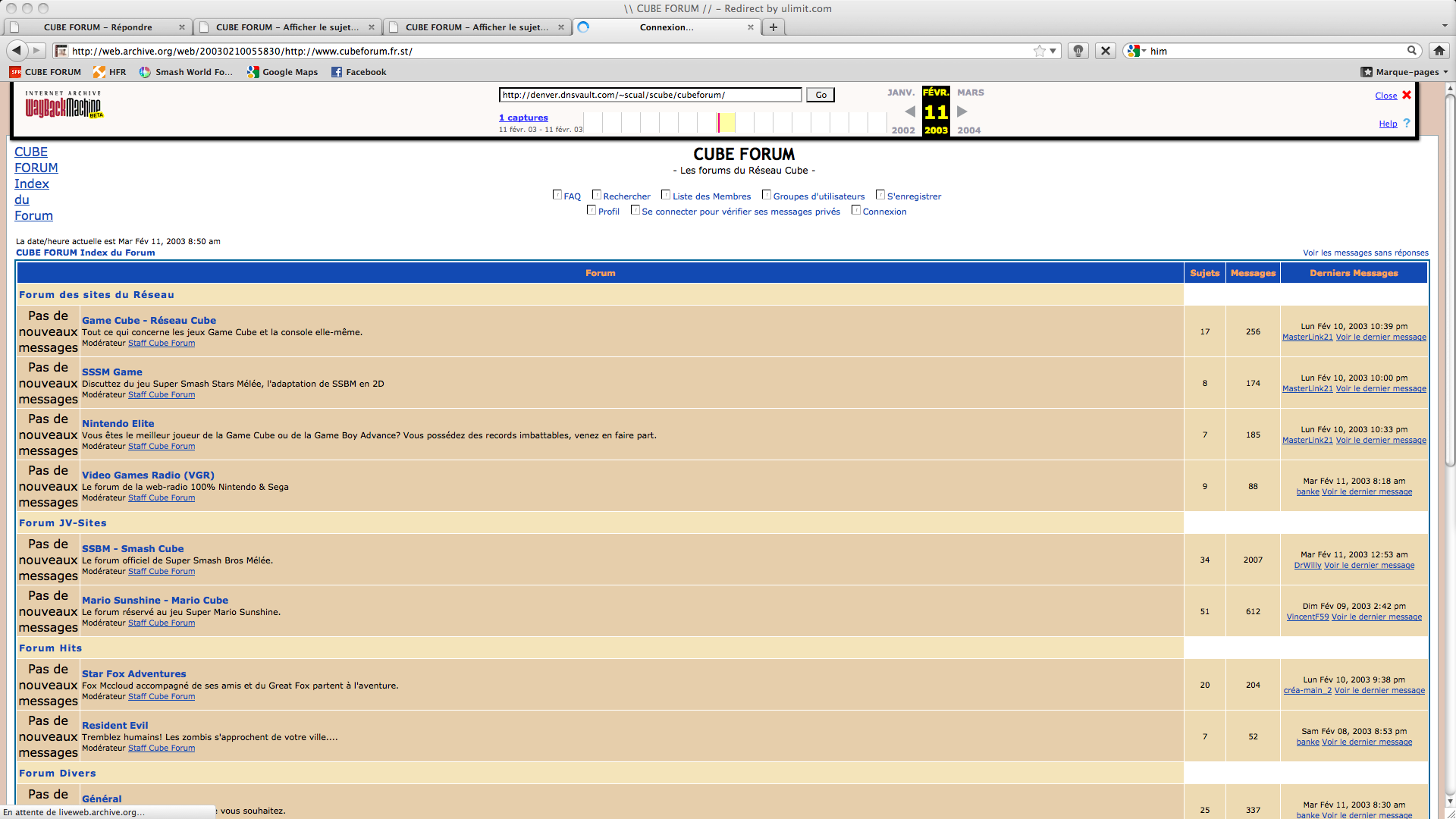The image size is (1456, 819).
Task: Click the '2007' messages count cell
Action: 1253,560
